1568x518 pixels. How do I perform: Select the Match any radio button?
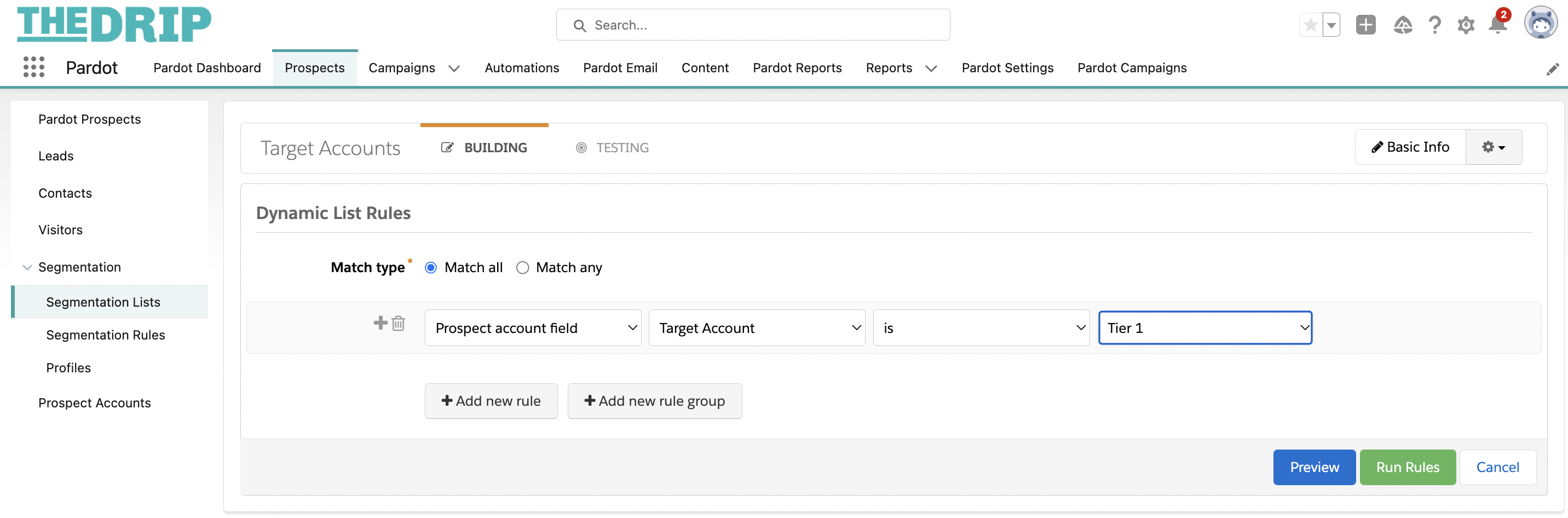click(x=522, y=268)
